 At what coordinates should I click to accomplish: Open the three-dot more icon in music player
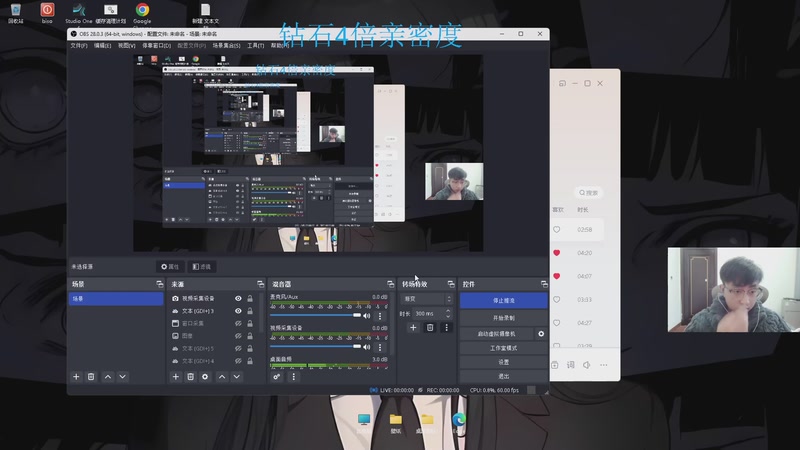point(604,365)
